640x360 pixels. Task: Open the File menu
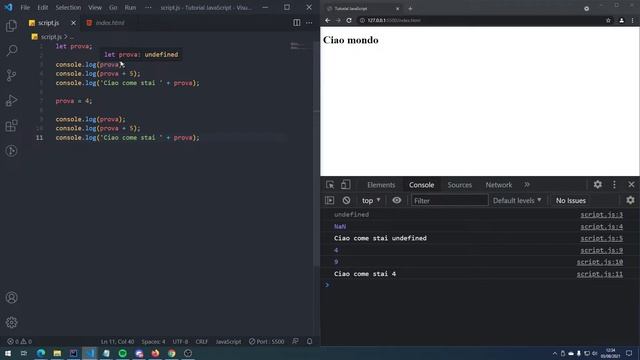25,7
